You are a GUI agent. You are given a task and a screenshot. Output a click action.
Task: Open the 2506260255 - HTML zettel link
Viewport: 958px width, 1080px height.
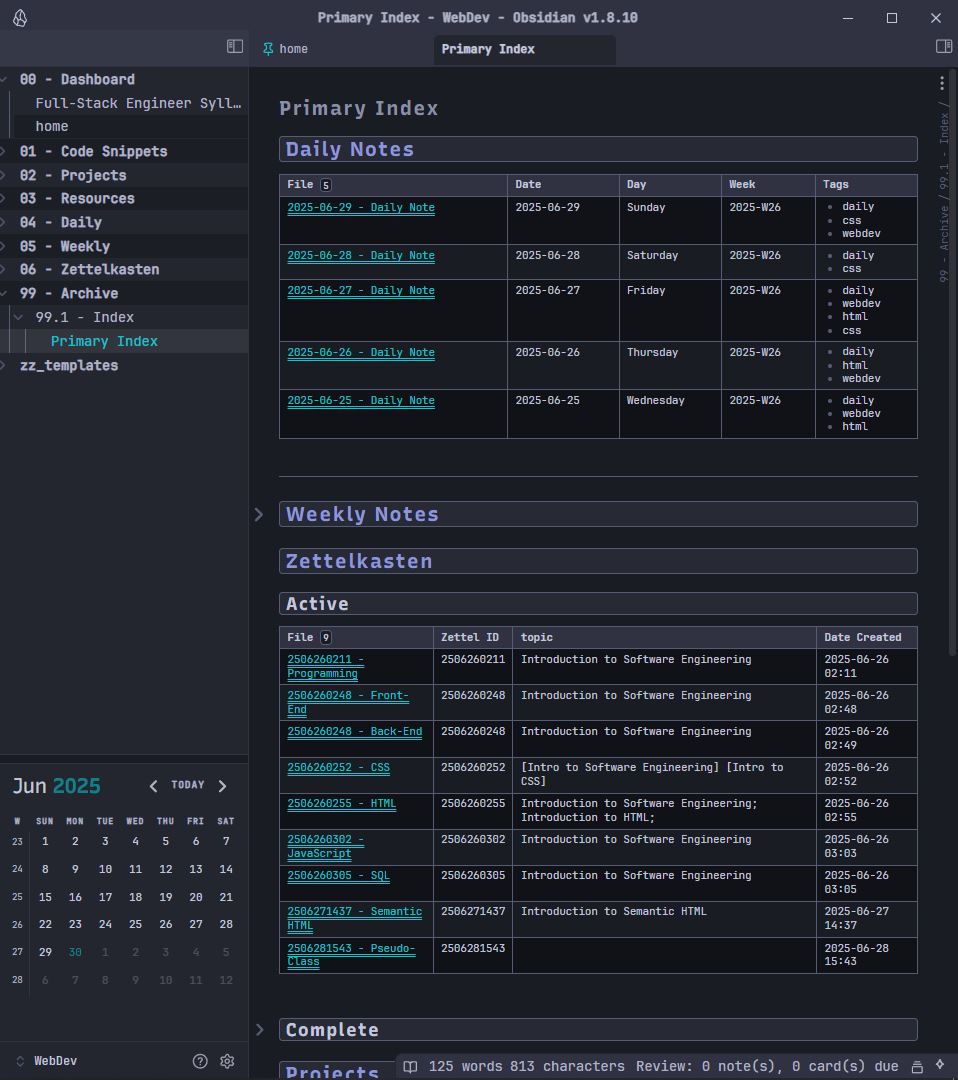click(342, 803)
